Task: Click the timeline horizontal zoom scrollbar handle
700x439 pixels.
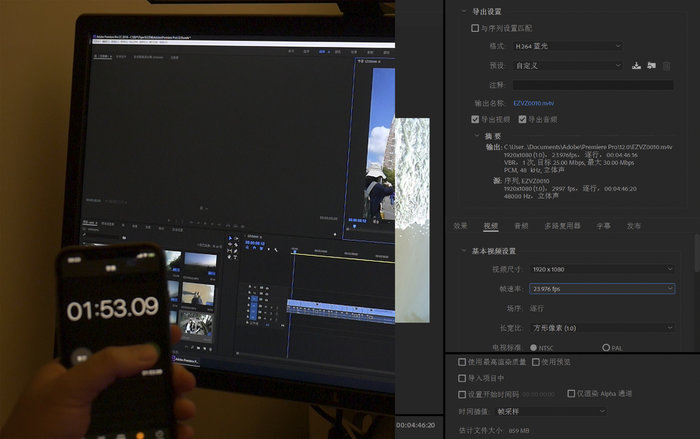Action: tap(238, 353)
